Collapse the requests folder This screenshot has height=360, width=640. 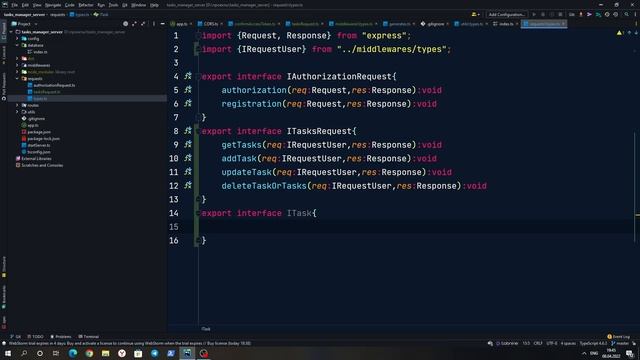click(x=17, y=79)
